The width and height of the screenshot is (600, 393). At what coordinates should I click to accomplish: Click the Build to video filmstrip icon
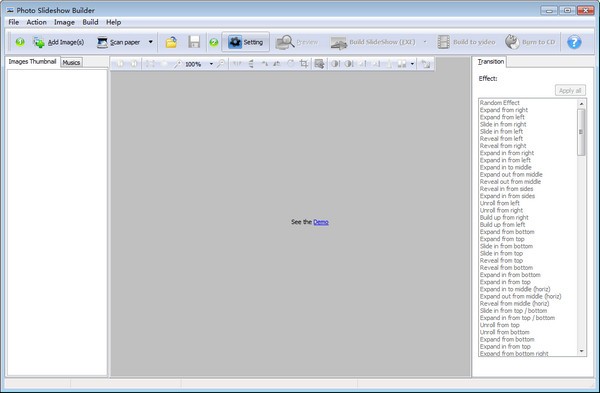[443, 42]
